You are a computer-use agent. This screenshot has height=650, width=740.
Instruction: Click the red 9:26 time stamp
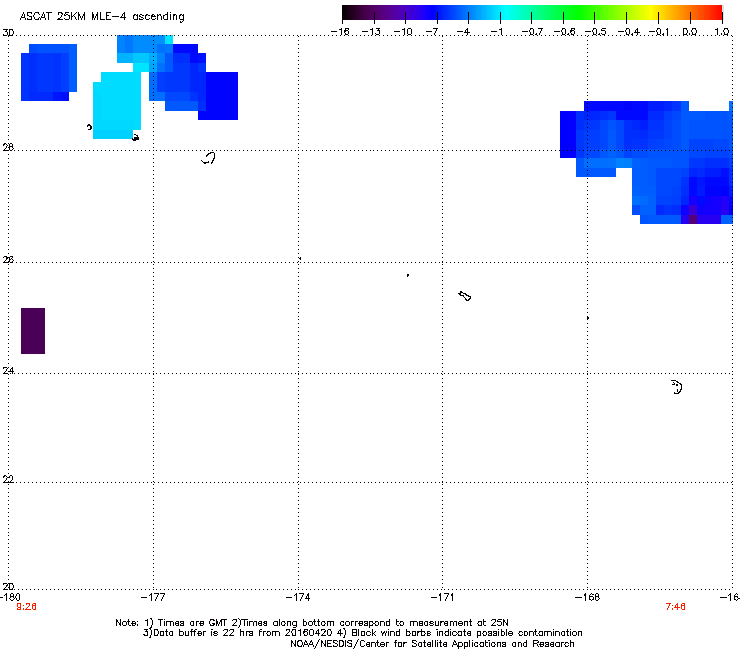tap(26, 607)
